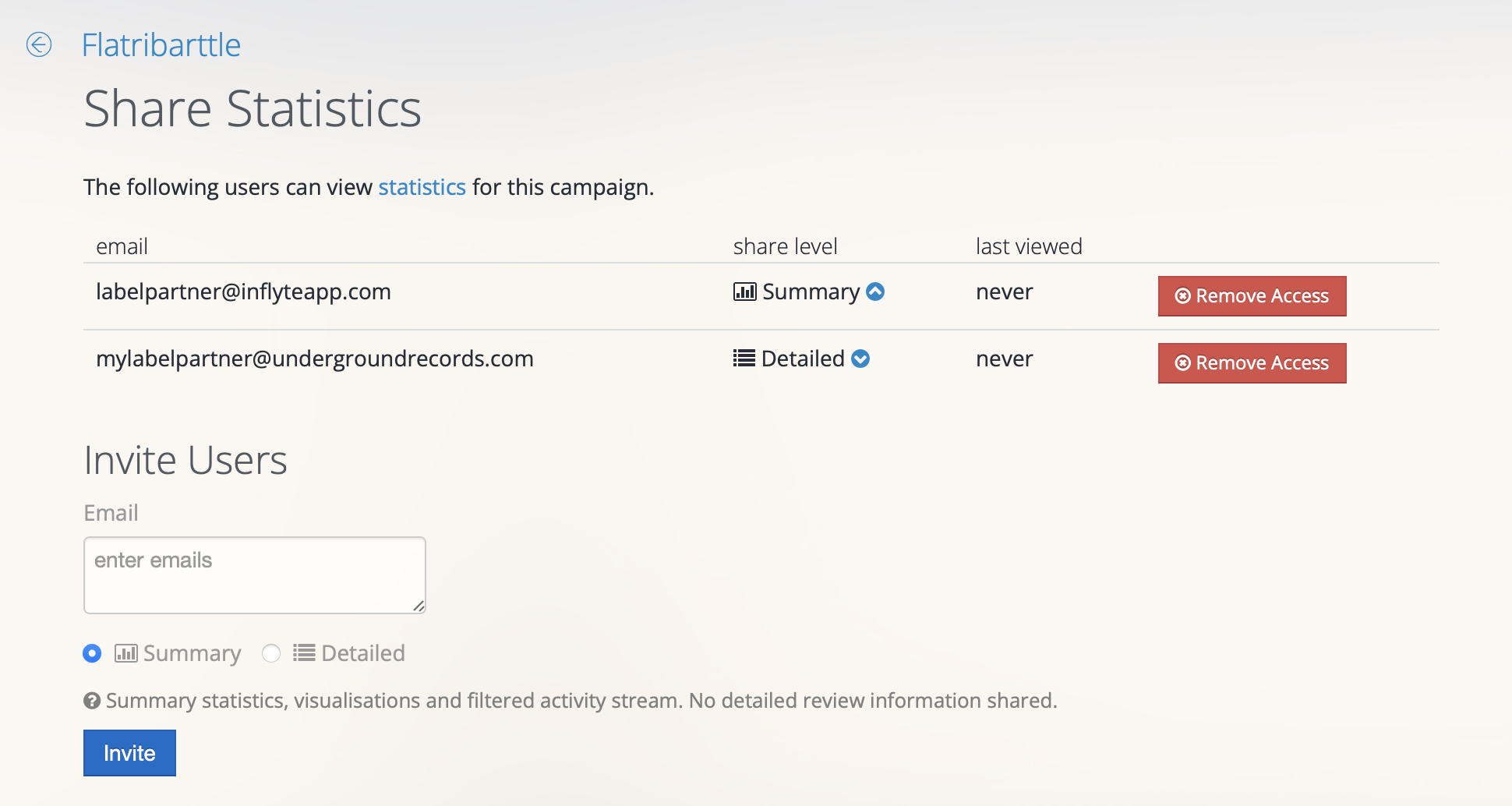
Task: Select the Summary radio button
Action: click(x=92, y=653)
